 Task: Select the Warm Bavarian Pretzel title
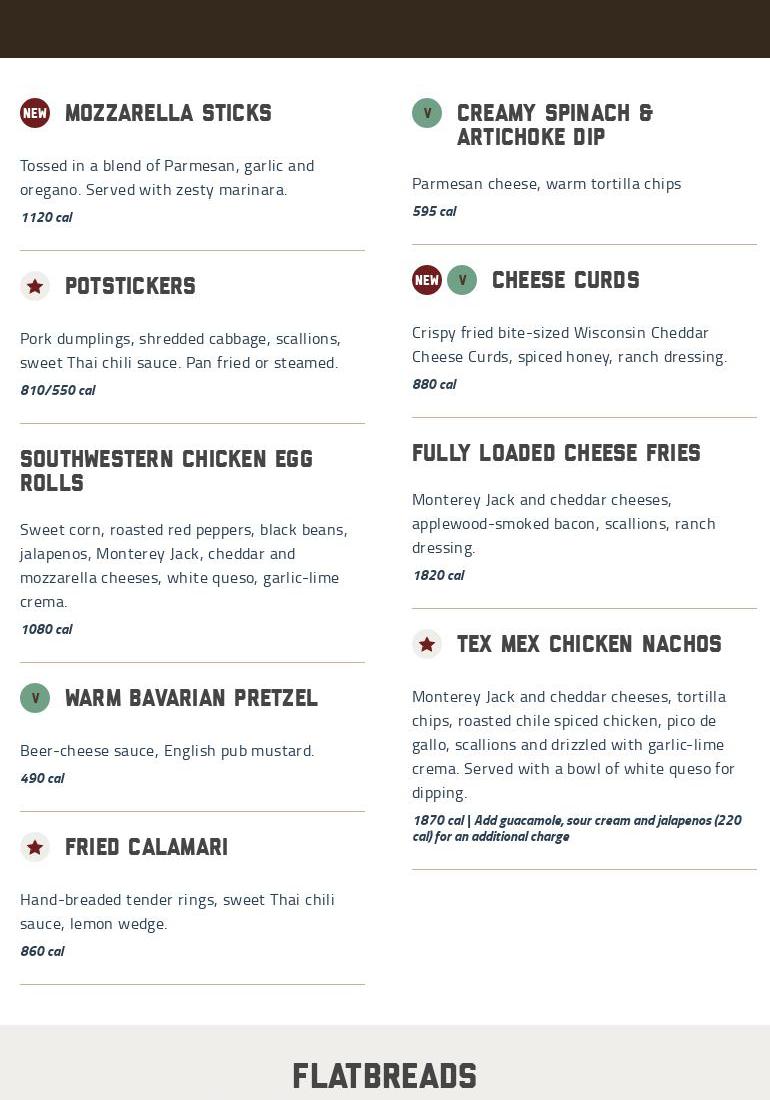pos(191,698)
